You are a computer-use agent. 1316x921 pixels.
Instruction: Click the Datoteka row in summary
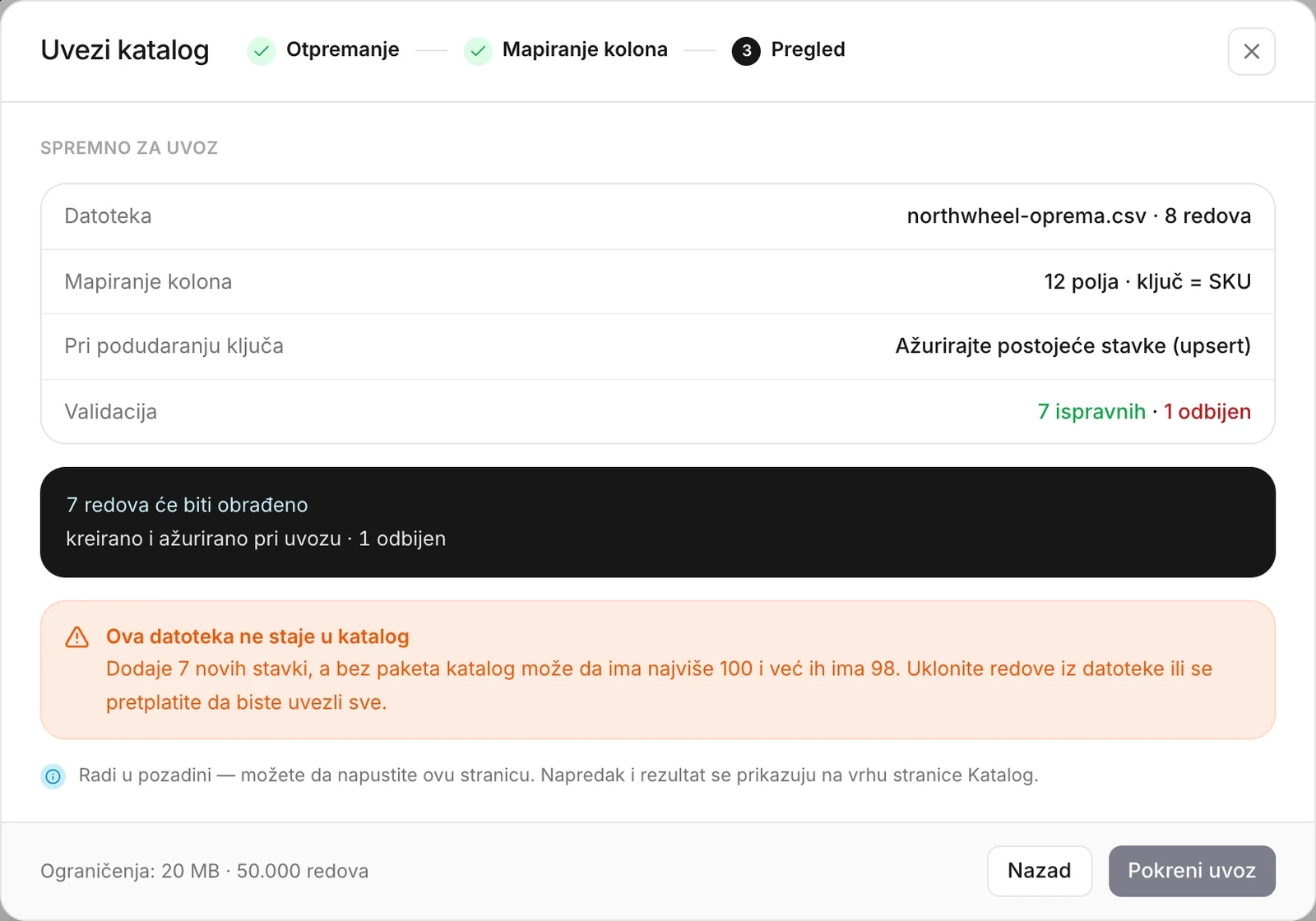point(658,216)
